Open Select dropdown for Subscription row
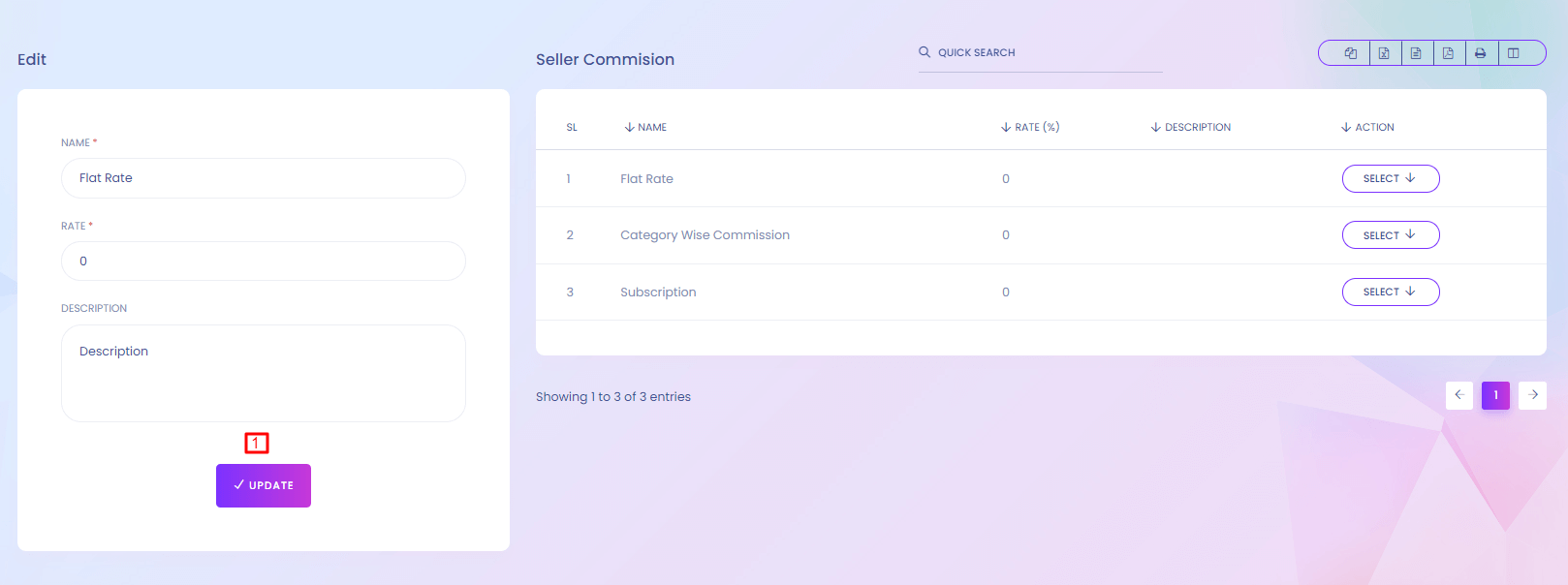Image resolution: width=1568 pixels, height=585 pixels. click(x=1390, y=292)
